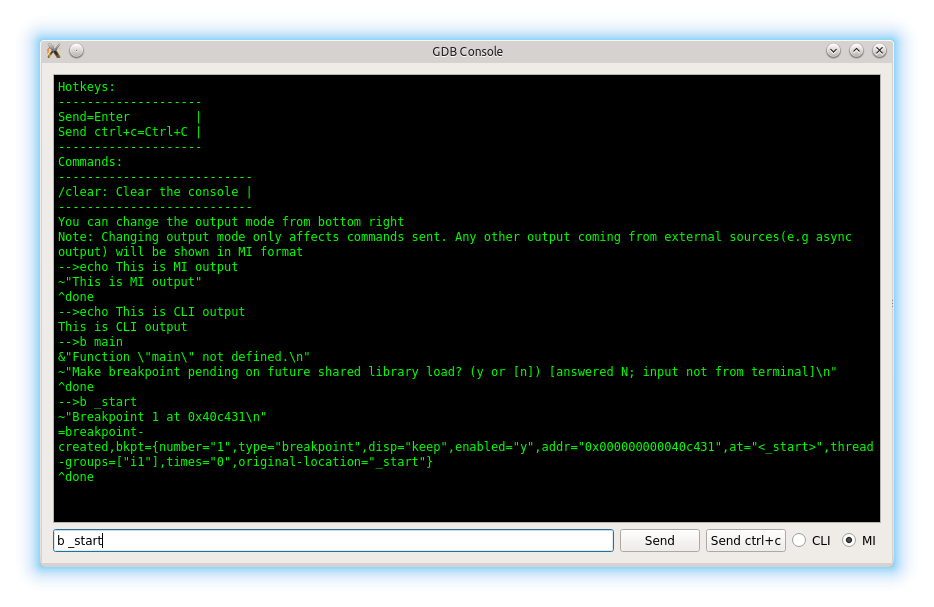Click the 'Hotkeys:' heading line
This screenshot has height=607, width=934.
[86, 87]
